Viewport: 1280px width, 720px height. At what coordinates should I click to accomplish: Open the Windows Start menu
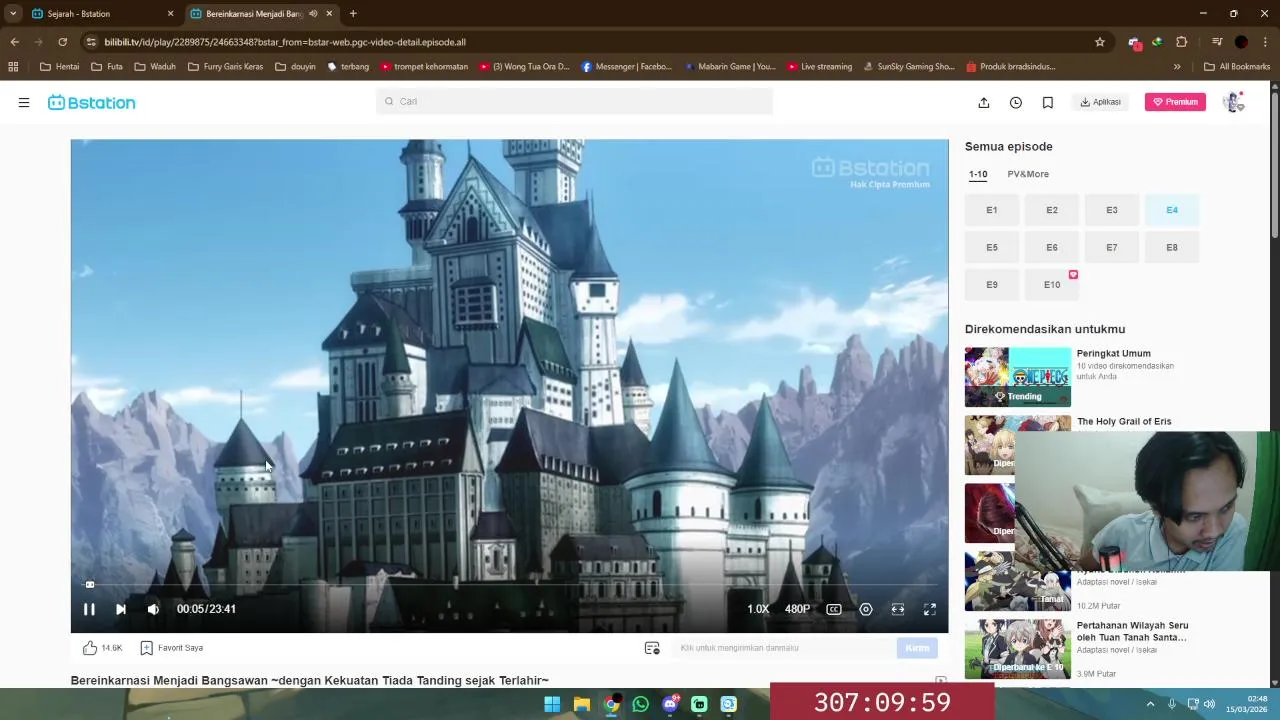point(552,704)
